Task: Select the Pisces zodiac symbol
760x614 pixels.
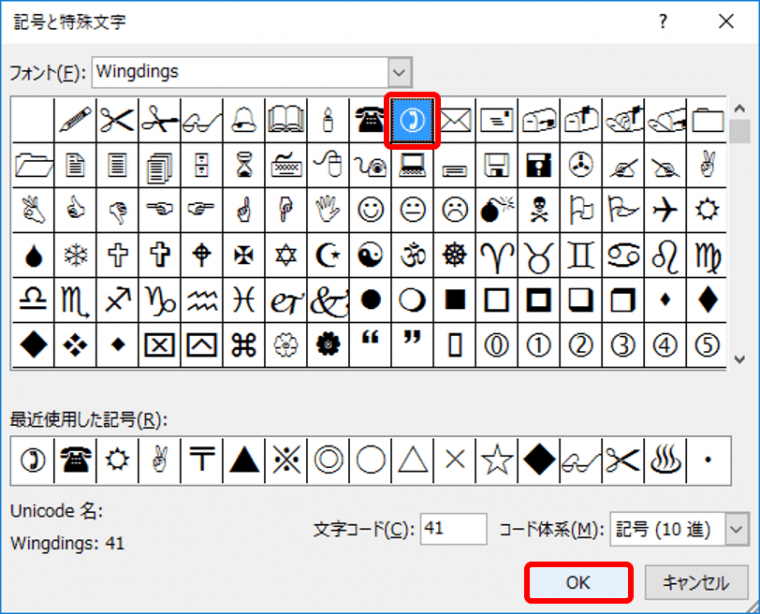Action: point(244,300)
